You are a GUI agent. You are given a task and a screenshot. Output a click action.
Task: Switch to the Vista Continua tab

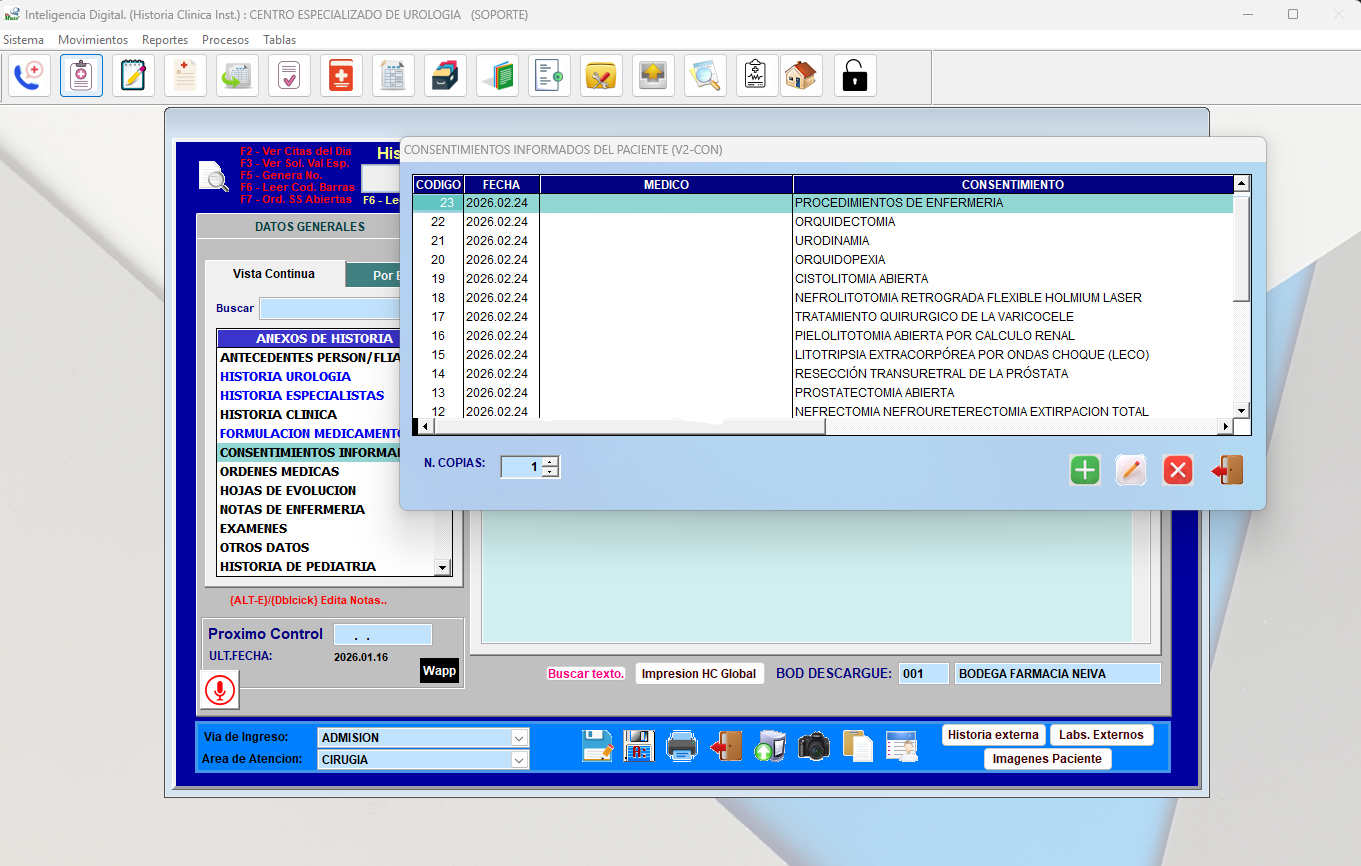coord(274,274)
